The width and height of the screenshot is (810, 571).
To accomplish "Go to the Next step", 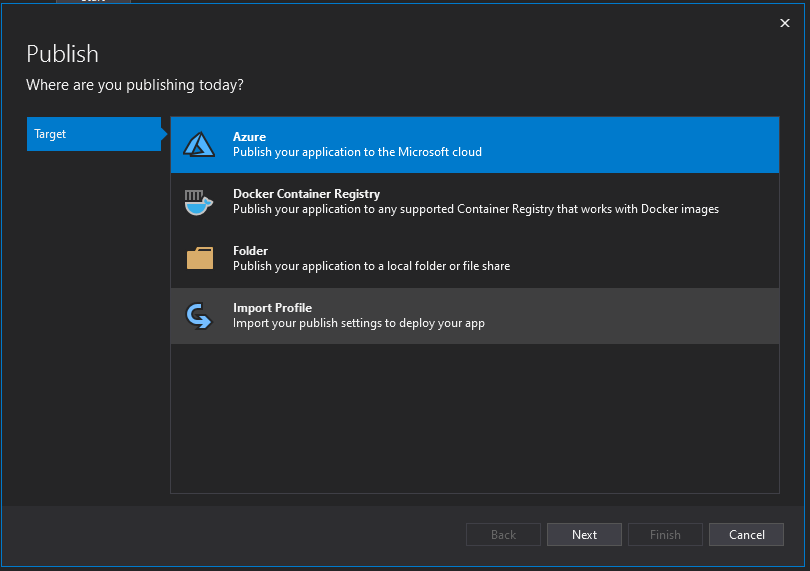I will click(584, 534).
